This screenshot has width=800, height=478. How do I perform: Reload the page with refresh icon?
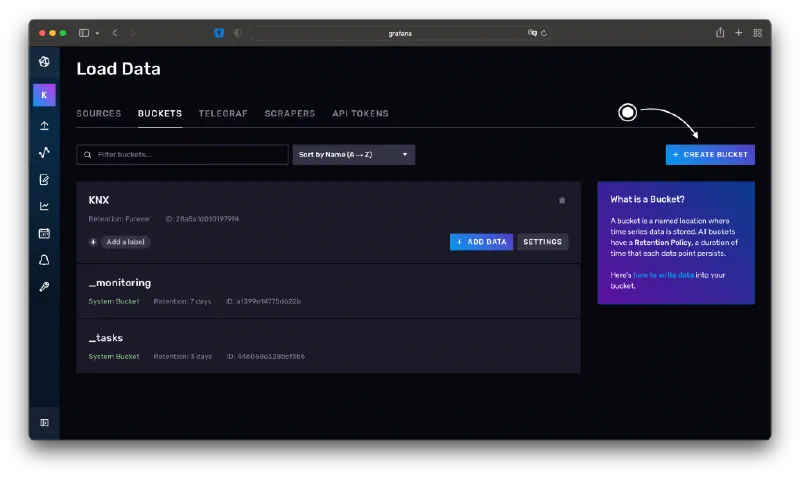coord(544,33)
